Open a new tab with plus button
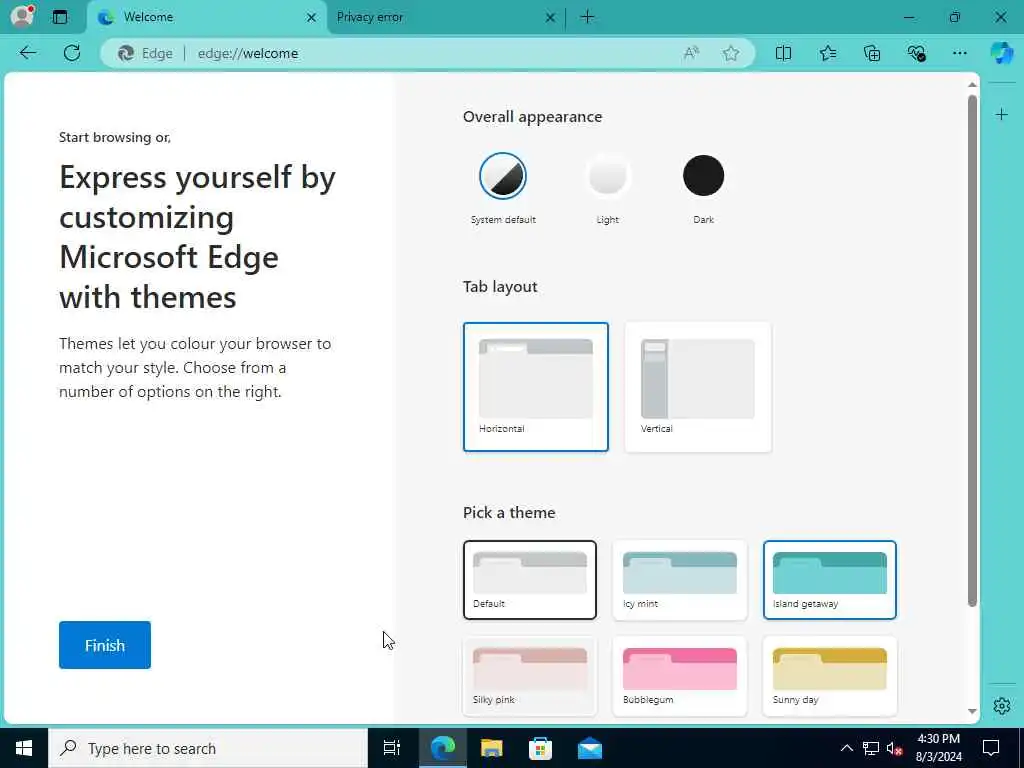Viewport: 1024px width, 768px height. coord(587,17)
